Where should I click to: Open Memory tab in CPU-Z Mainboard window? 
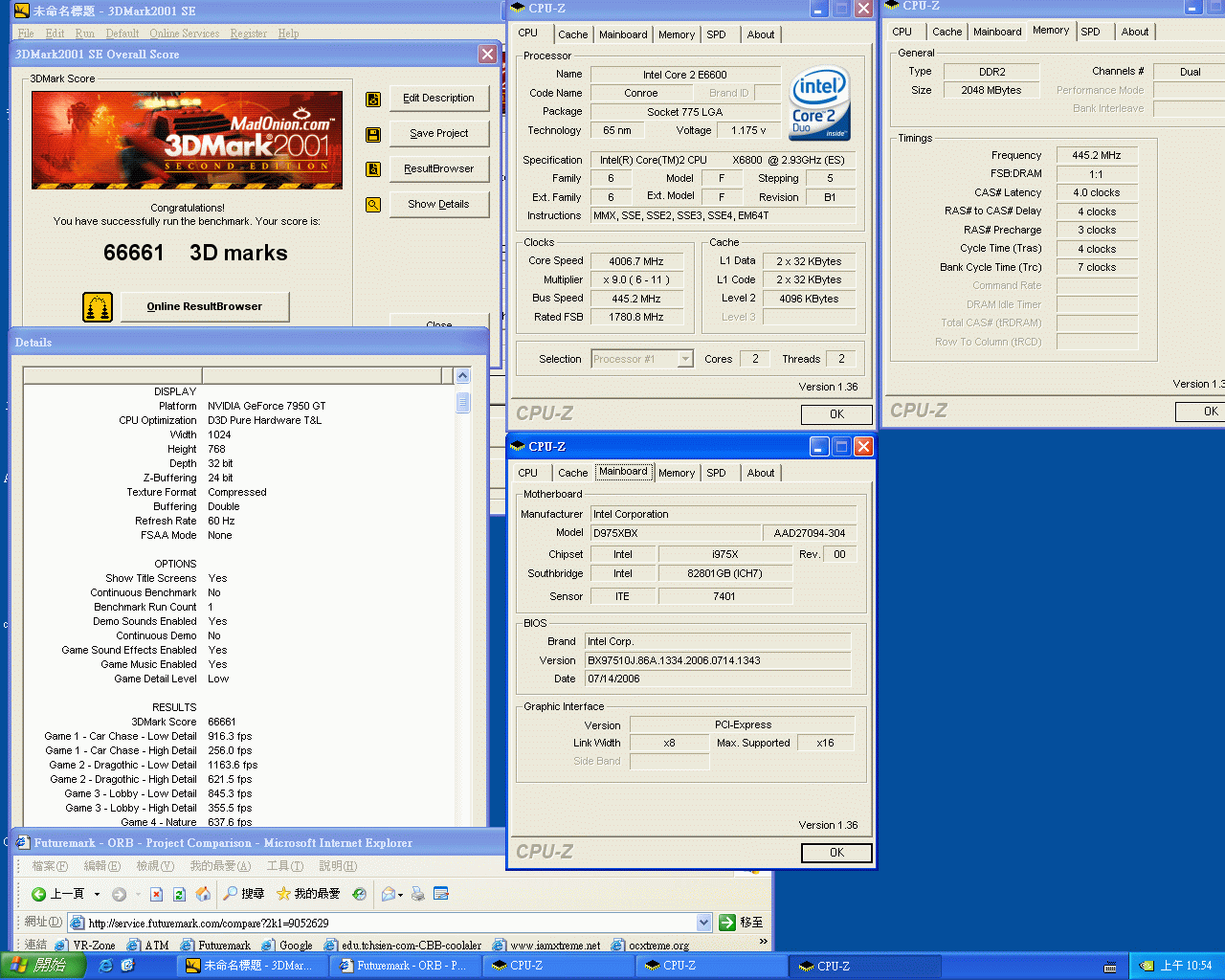click(676, 473)
